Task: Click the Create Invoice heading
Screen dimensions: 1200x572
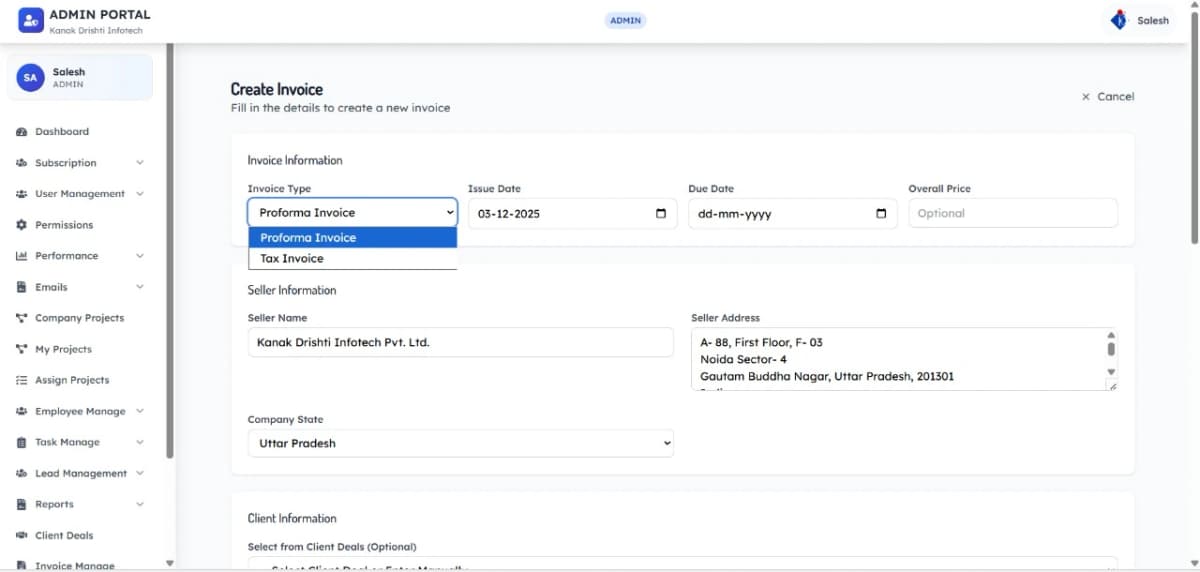Action: point(277,89)
